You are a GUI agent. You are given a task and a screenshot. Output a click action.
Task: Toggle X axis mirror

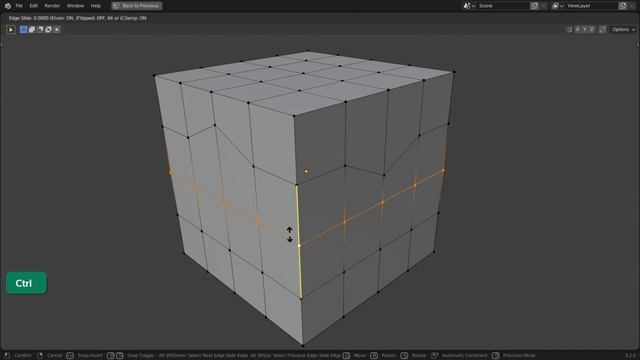pos(577,29)
